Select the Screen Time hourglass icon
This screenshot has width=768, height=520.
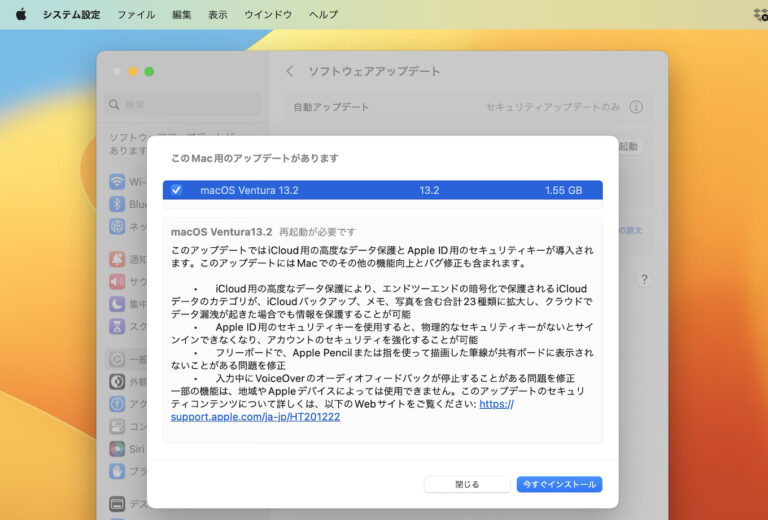click(x=117, y=327)
